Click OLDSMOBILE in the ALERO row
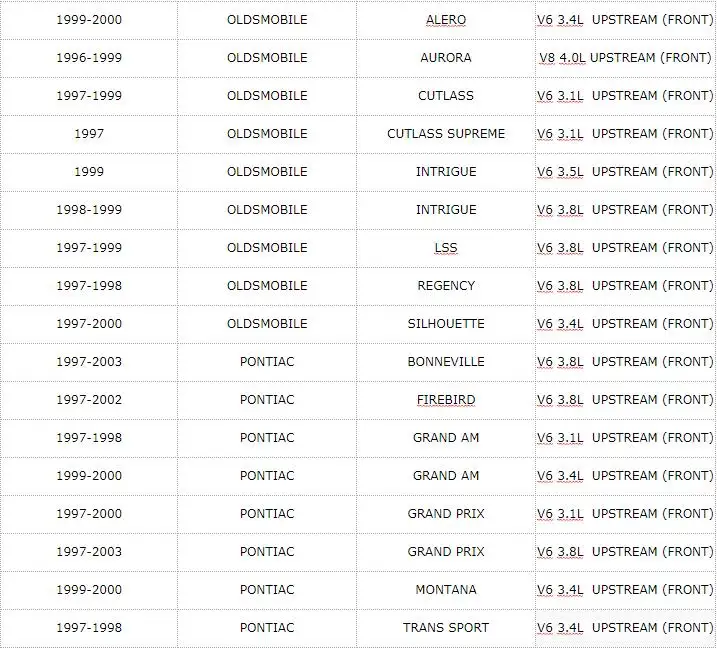717x649 pixels. tap(267, 20)
